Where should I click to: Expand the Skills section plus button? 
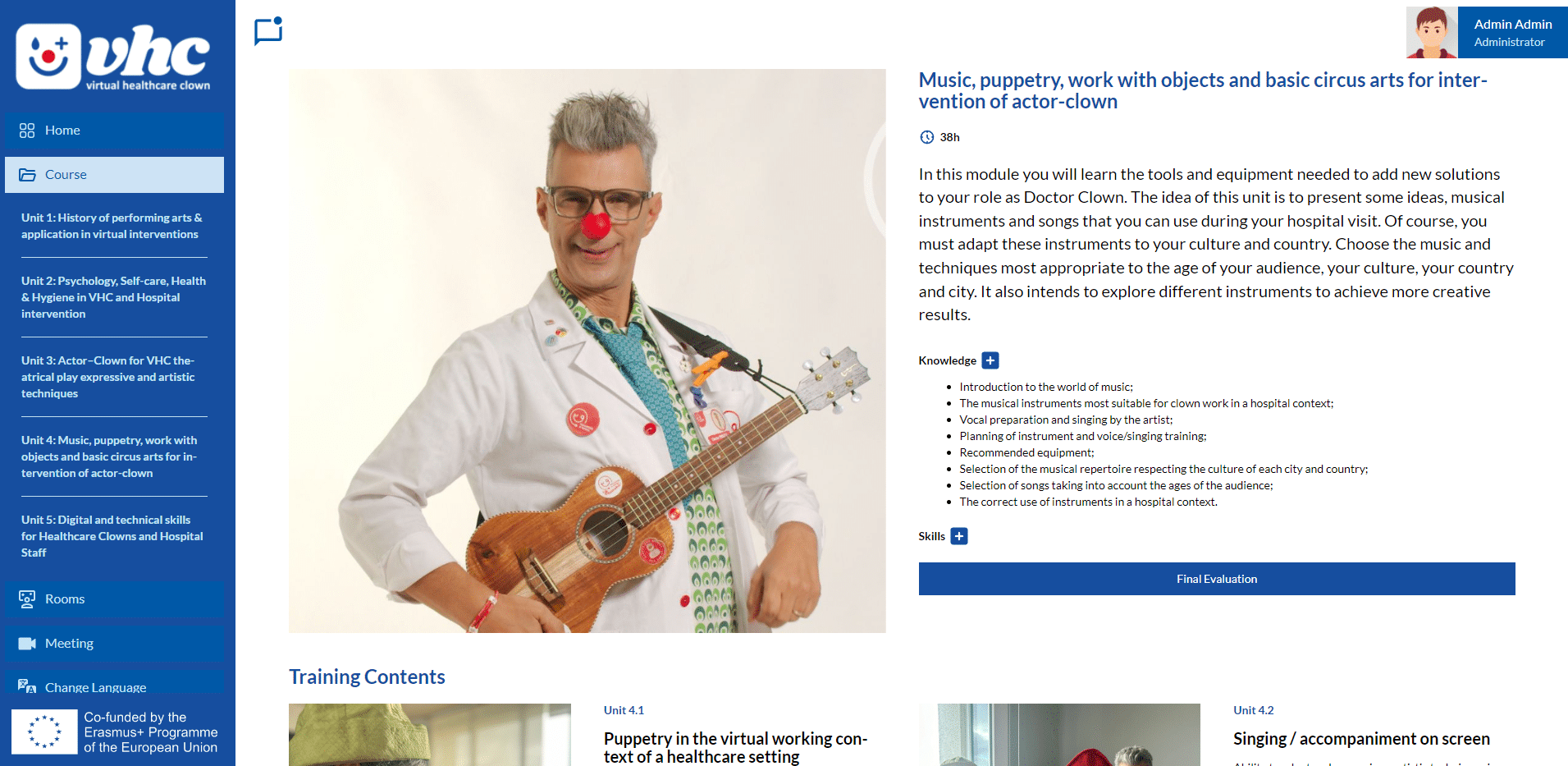pos(959,536)
